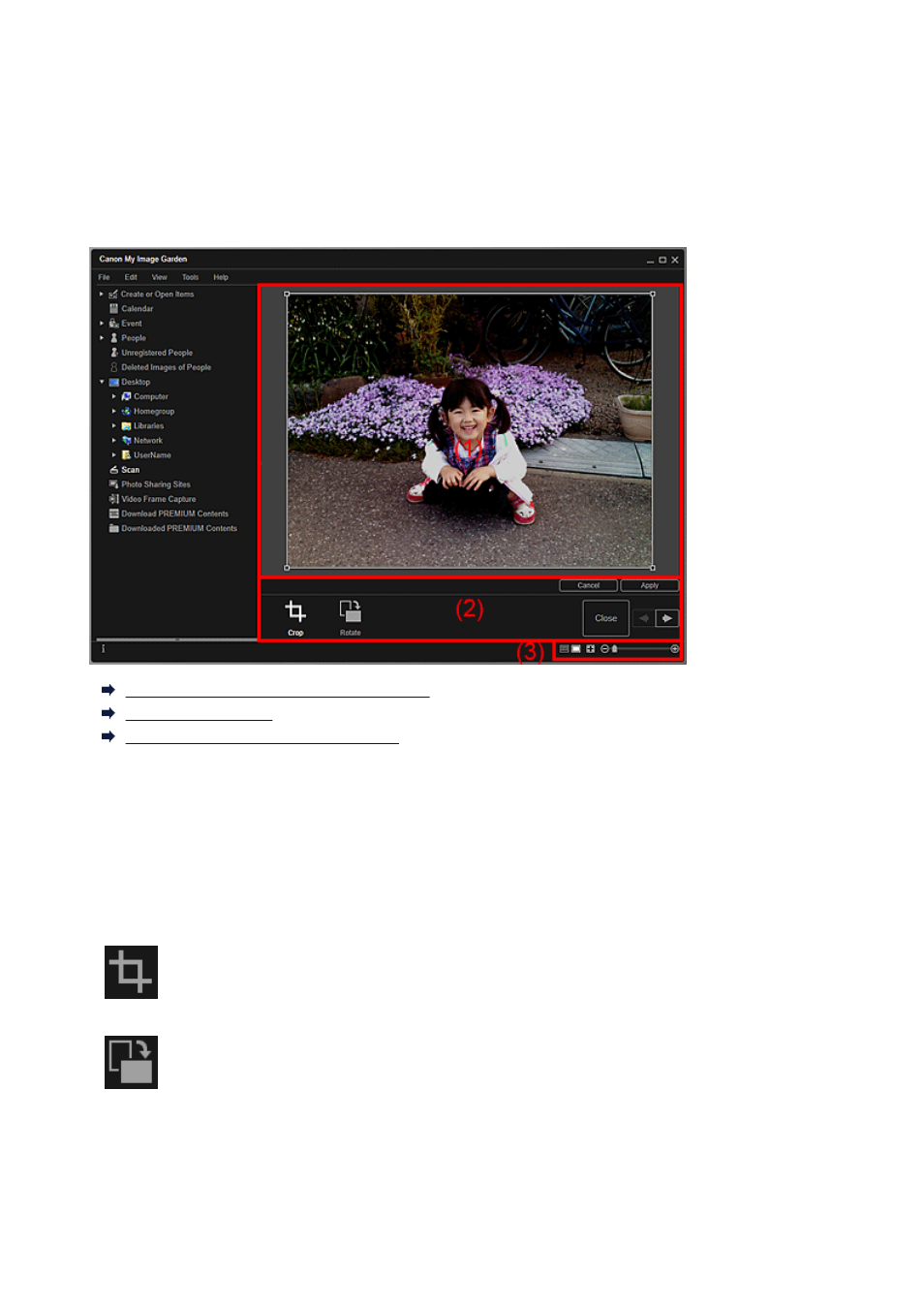Click the large Crop icon below the screenshot

click(131, 972)
